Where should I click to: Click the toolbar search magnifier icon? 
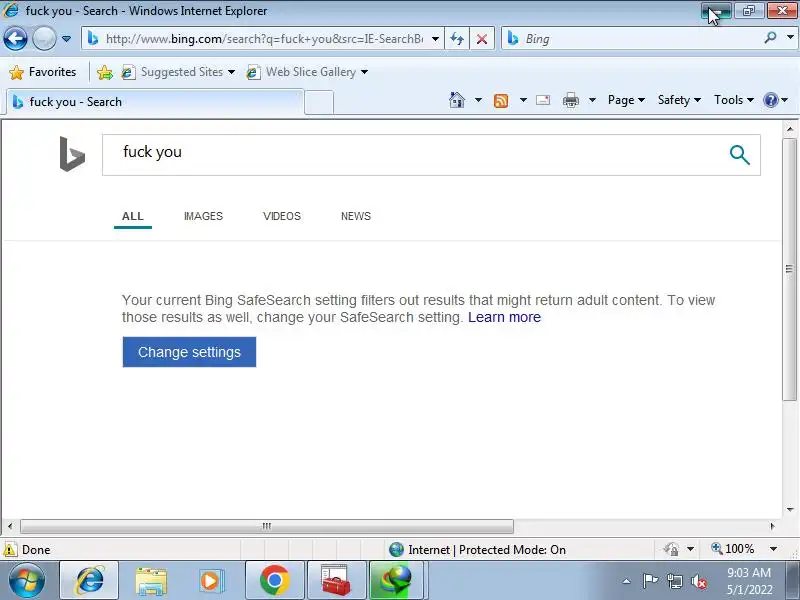coord(770,38)
